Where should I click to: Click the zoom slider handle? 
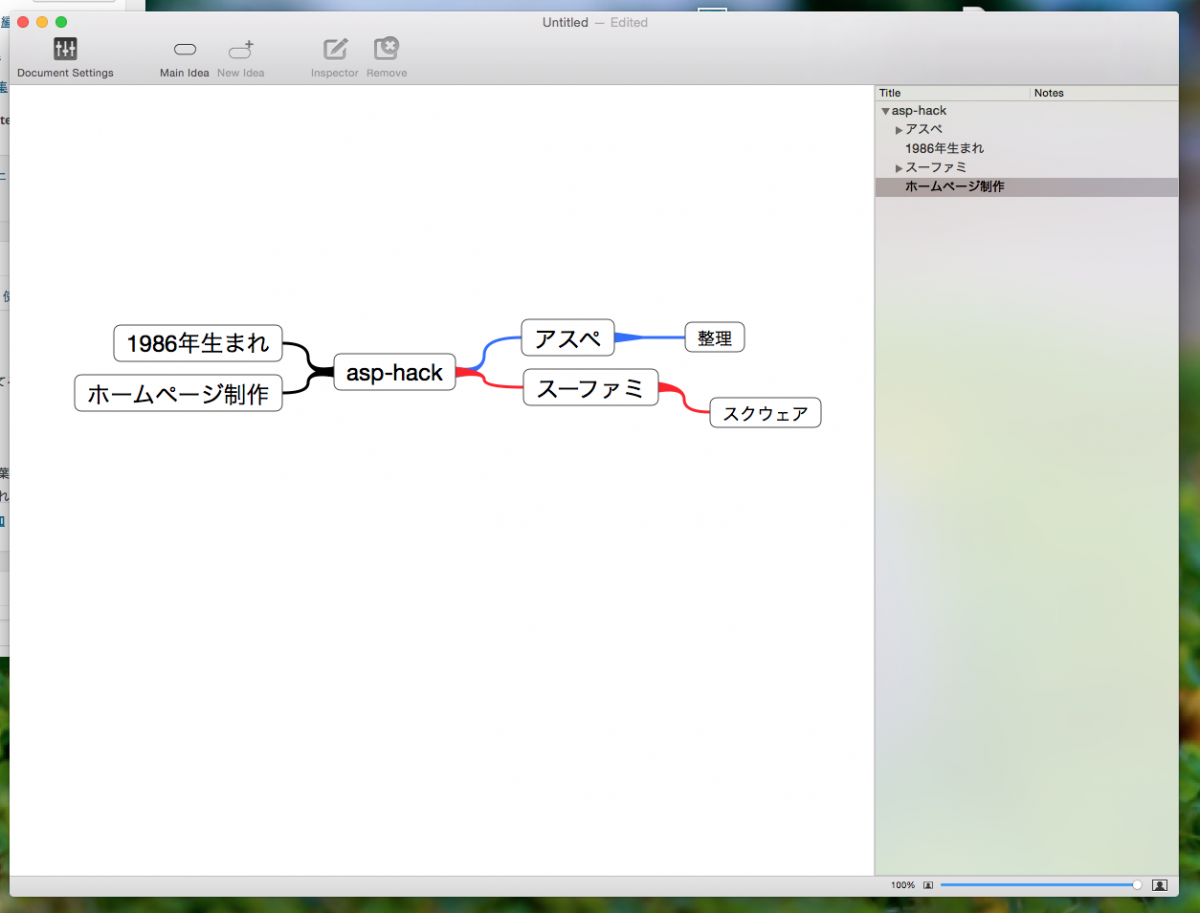[1137, 885]
